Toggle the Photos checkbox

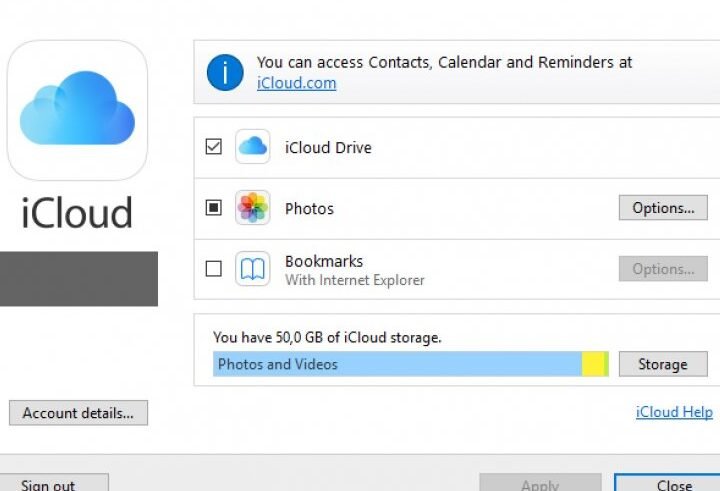[214, 208]
